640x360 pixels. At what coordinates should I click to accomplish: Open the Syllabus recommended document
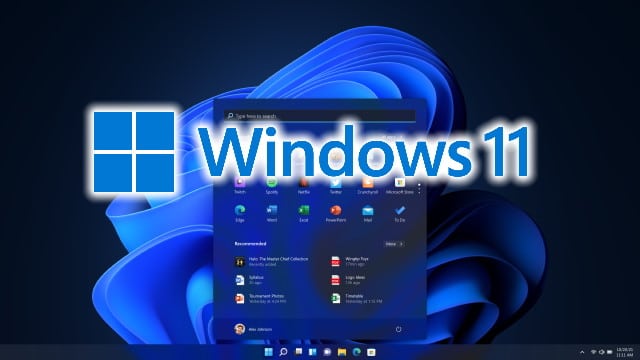[249, 280]
